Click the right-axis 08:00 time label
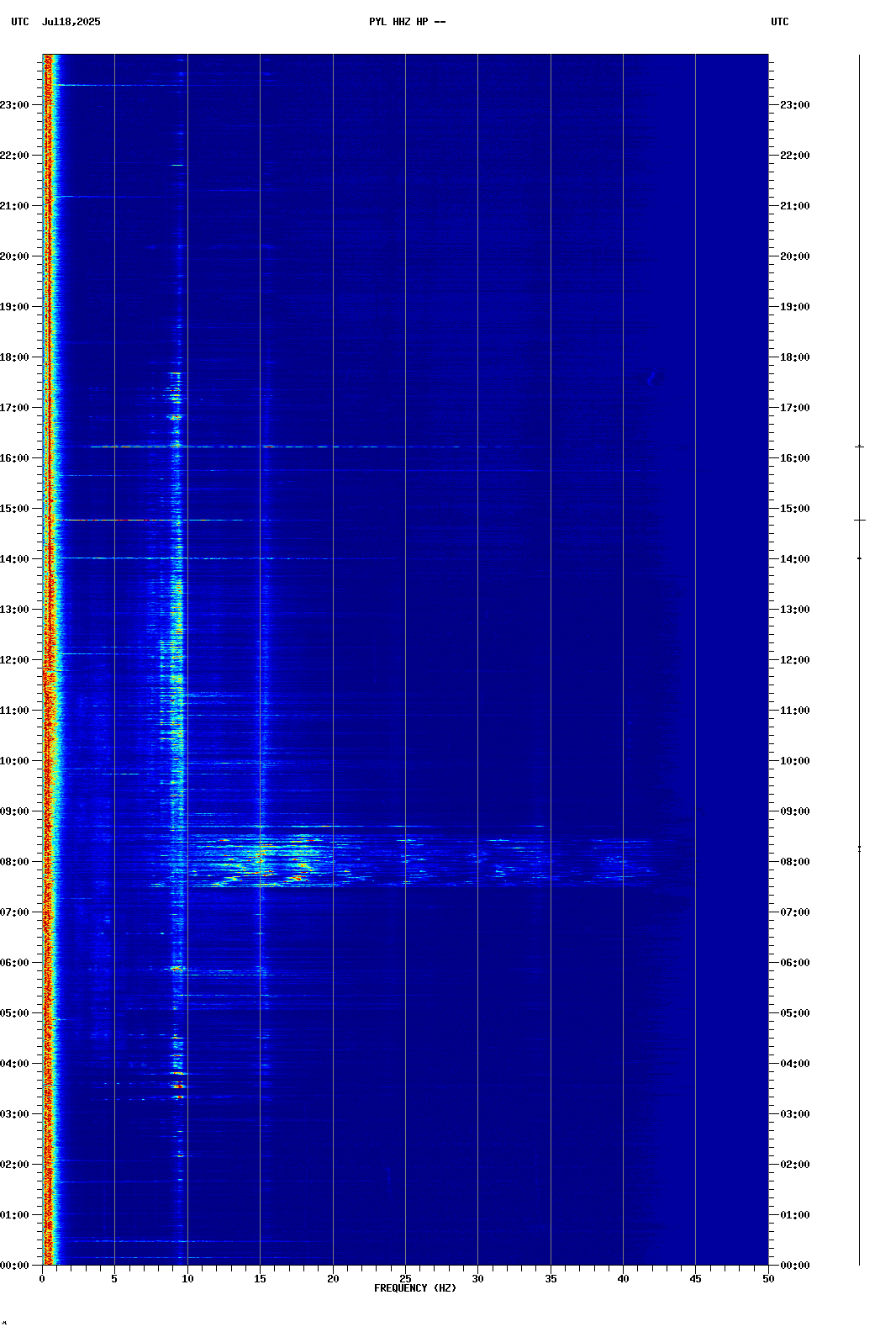Image resolution: width=896 pixels, height=1332 pixels. pos(795,862)
